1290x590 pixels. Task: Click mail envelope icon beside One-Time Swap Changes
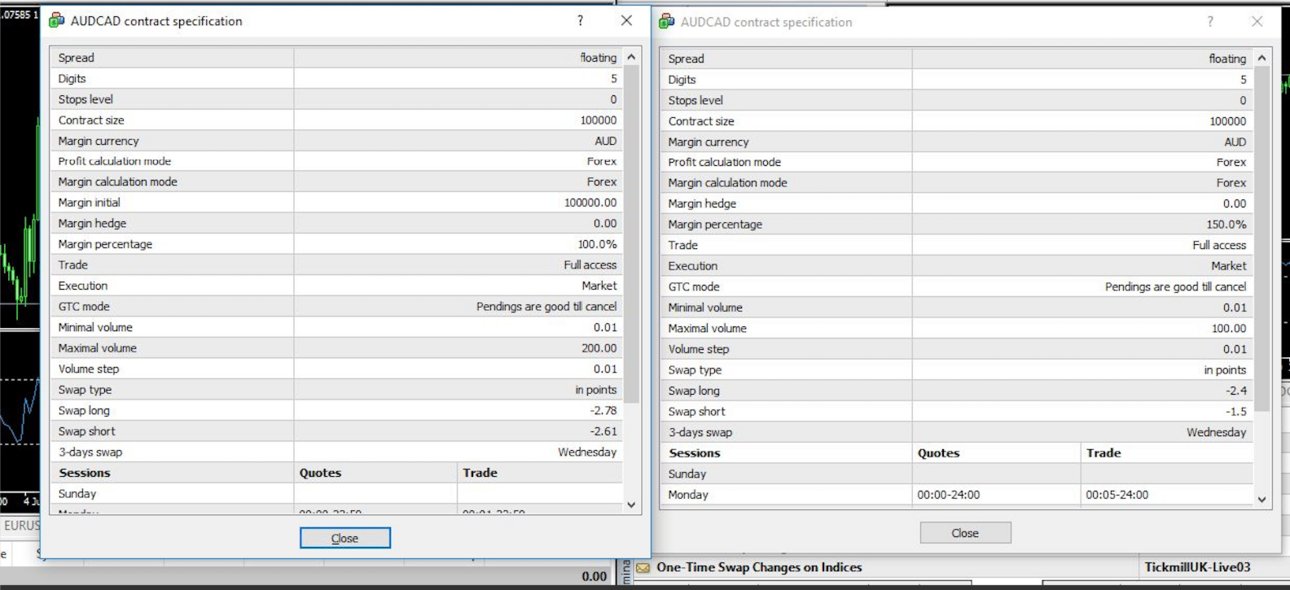pyautogui.click(x=643, y=568)
